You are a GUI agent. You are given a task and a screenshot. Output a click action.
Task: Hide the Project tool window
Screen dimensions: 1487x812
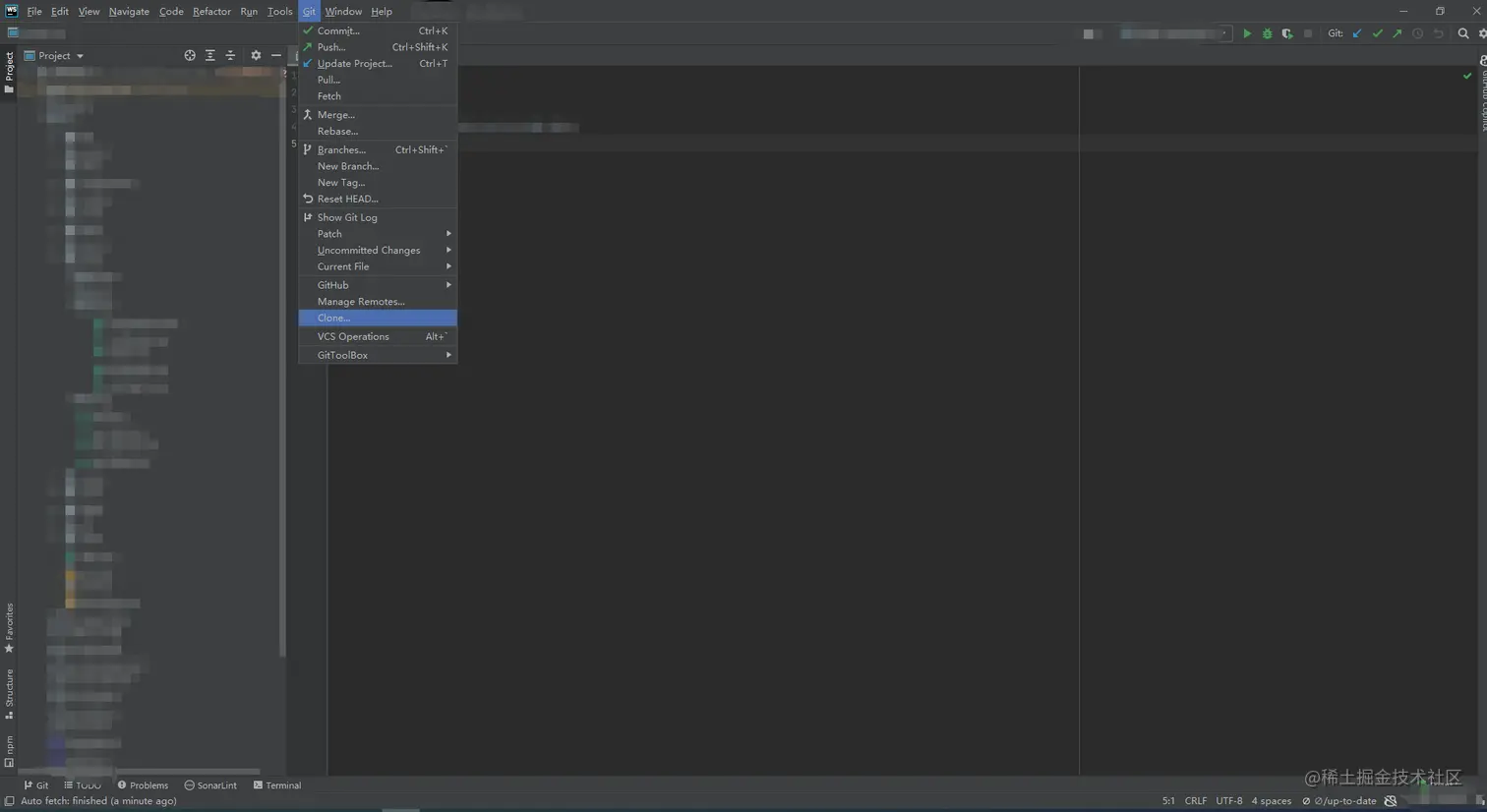(276, 56)
